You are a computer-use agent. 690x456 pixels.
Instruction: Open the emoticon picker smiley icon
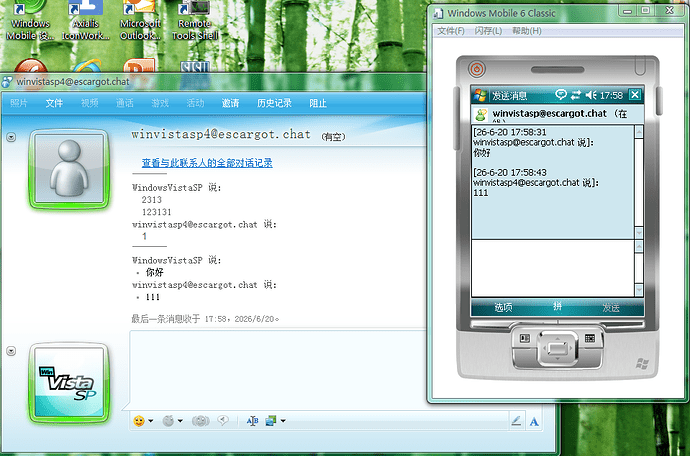(x=139, y=421)
